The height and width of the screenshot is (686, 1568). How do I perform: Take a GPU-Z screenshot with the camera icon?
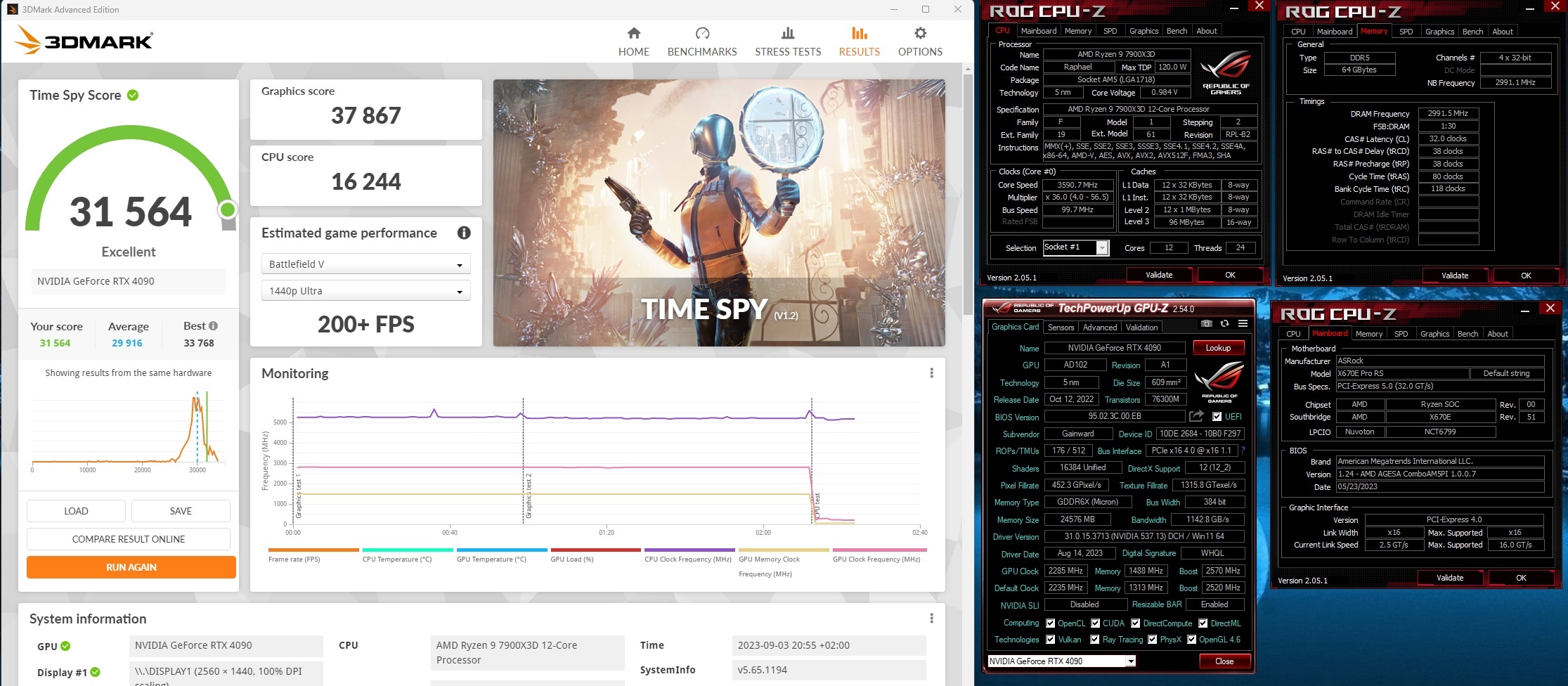click(x=1206, y=323)
